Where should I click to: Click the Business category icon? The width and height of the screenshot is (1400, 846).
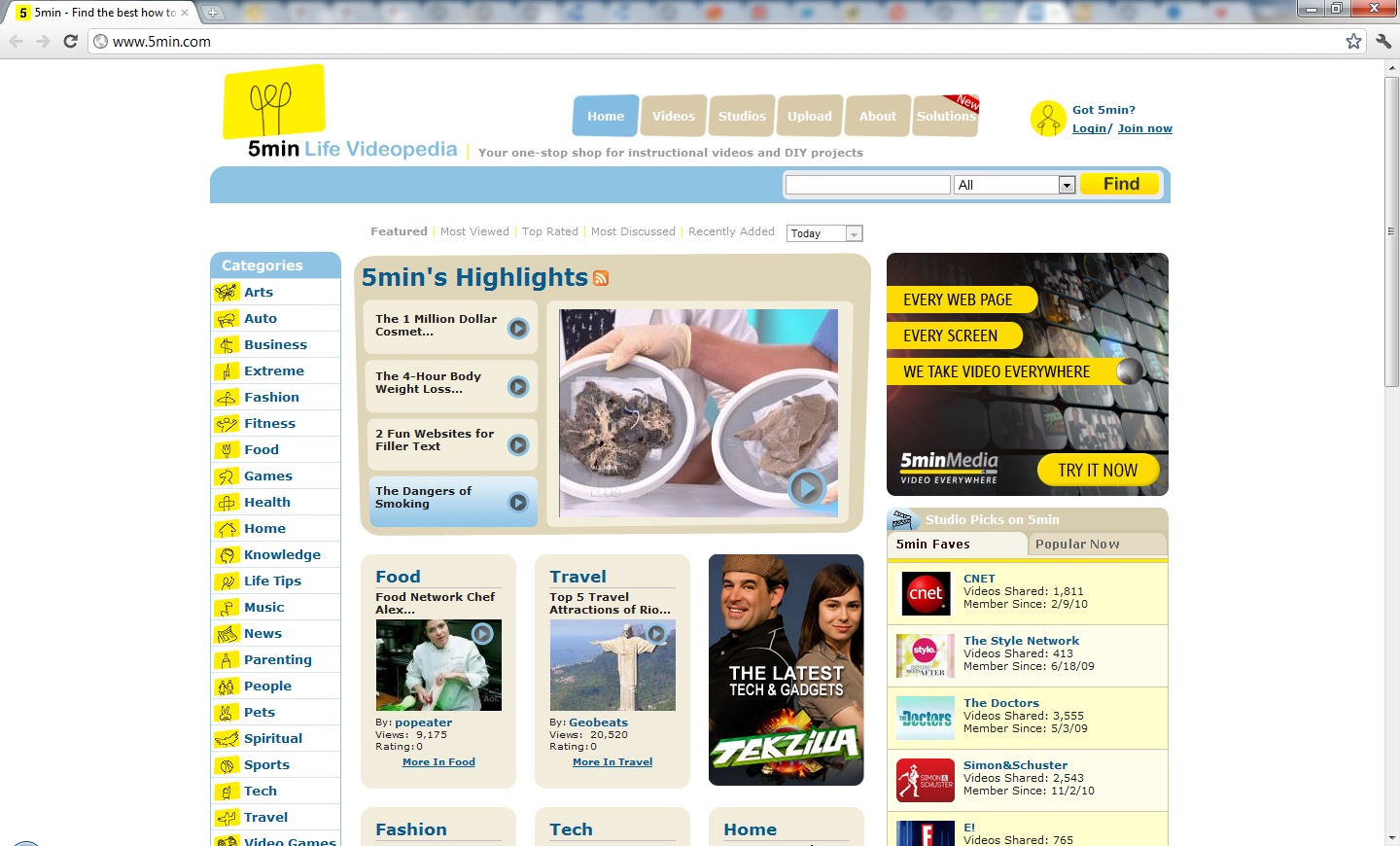pos(227,344)
